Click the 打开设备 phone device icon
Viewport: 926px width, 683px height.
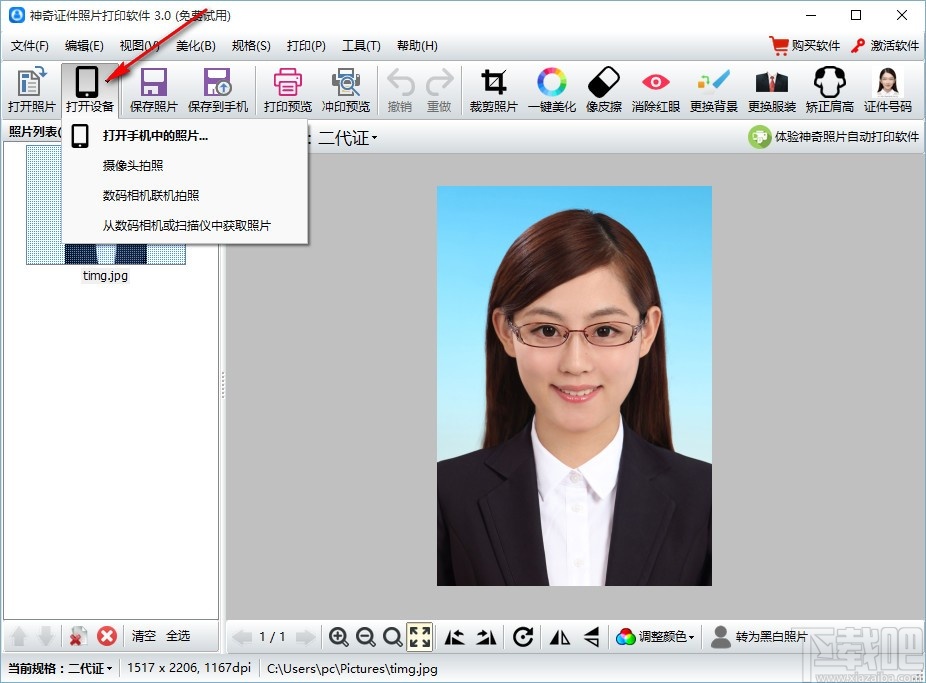point(87,83)
